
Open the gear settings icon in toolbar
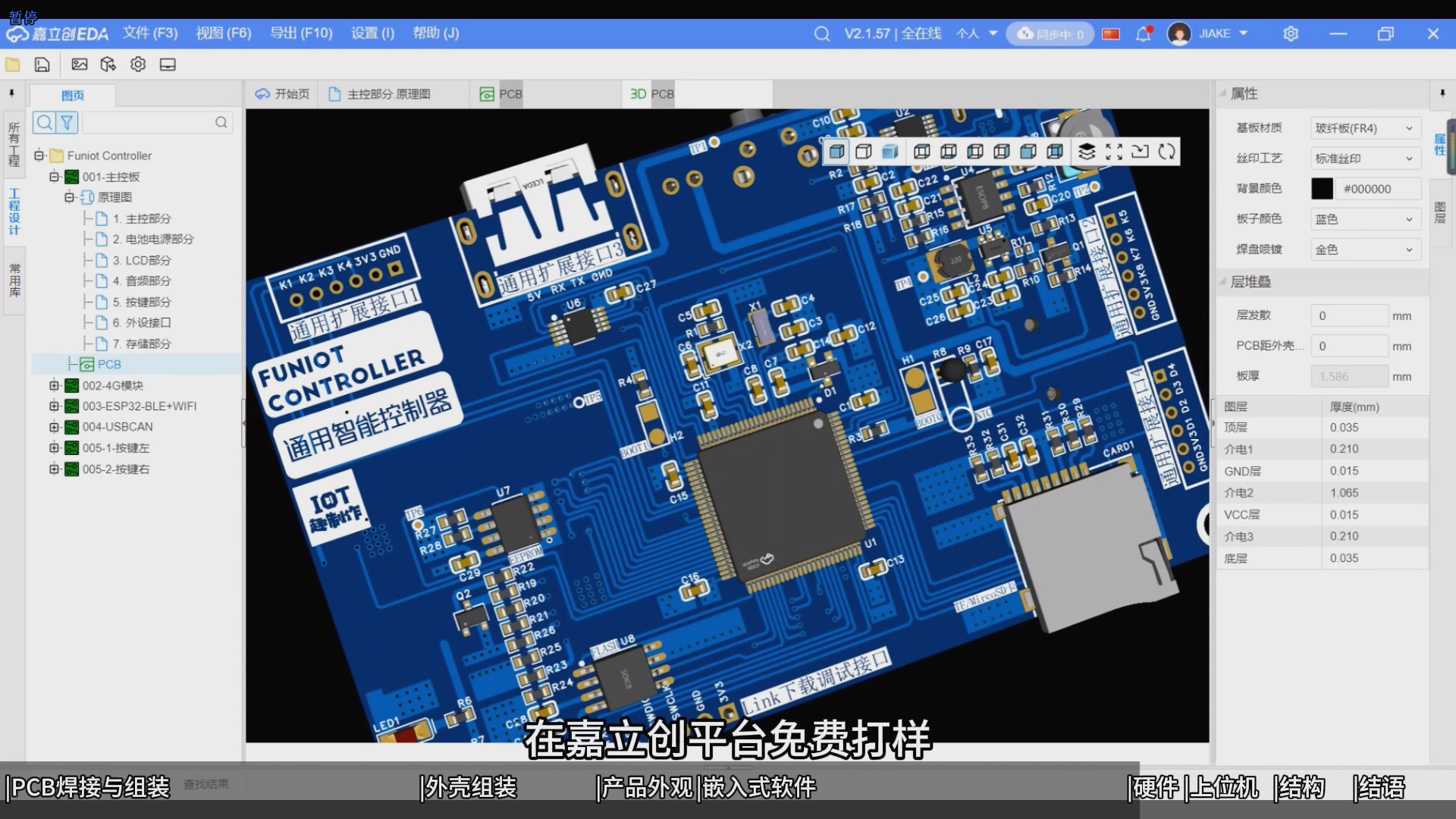coord(138,64)
